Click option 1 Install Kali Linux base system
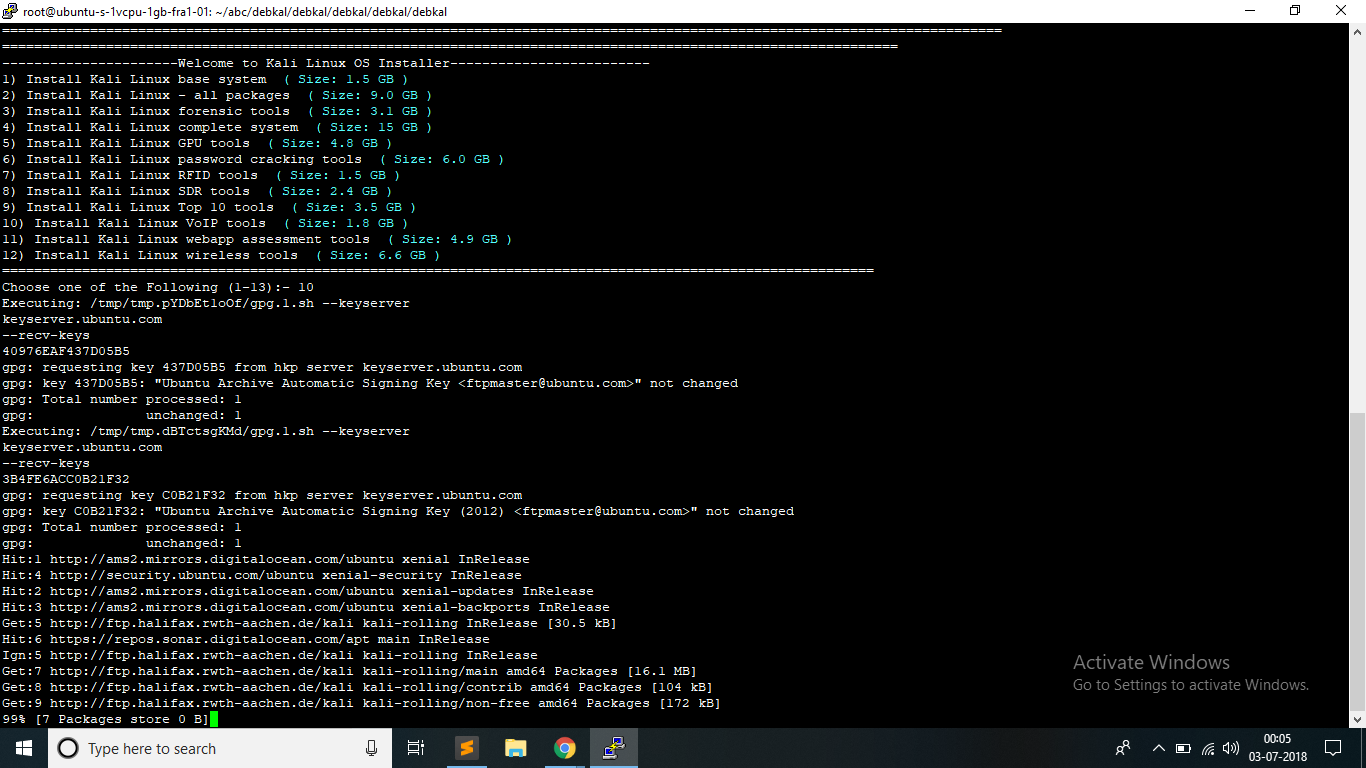The image size is (1366, 768). point(206,79)
